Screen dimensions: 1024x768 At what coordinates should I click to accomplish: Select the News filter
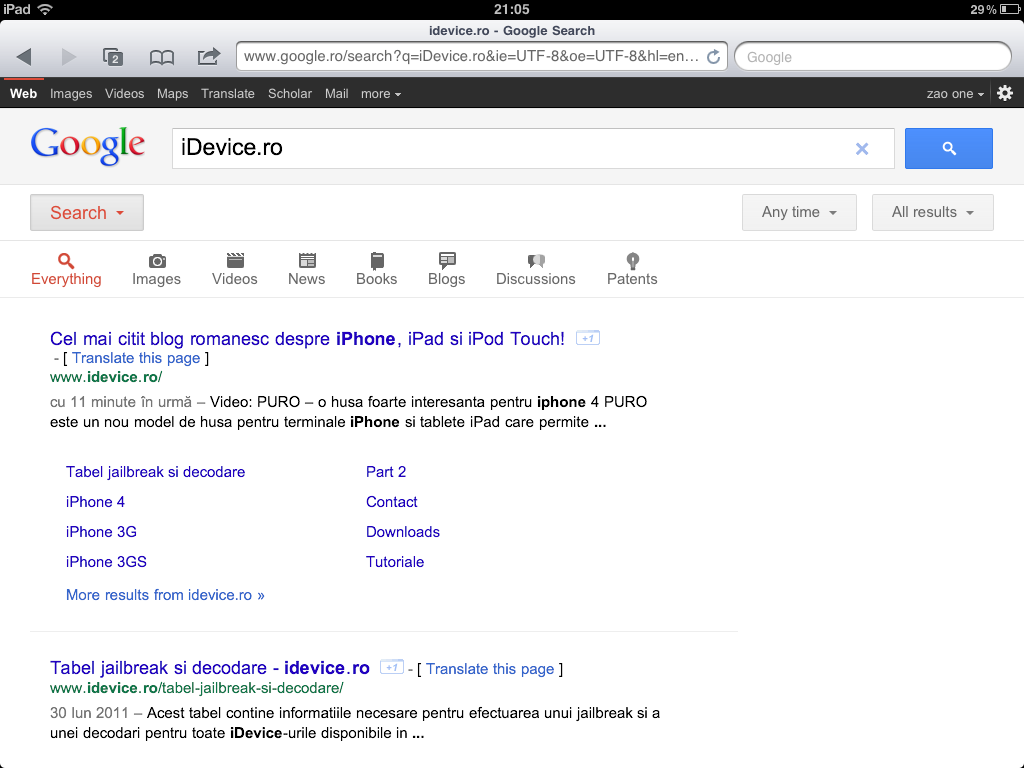(306, 270)
